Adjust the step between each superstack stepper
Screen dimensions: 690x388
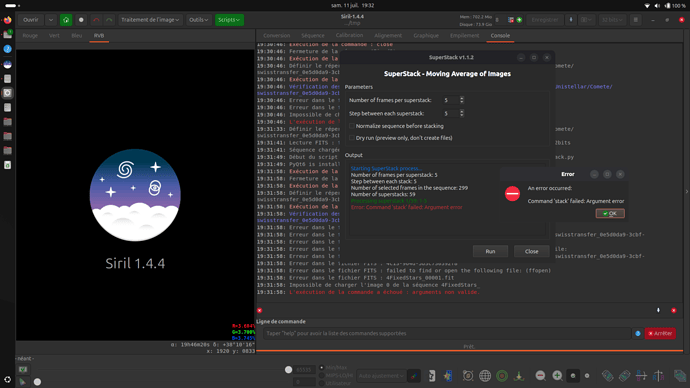462,113
